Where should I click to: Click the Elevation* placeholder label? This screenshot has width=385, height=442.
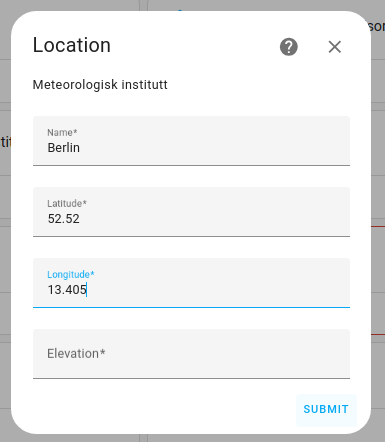pyautogui.click(x=76, y=354)
